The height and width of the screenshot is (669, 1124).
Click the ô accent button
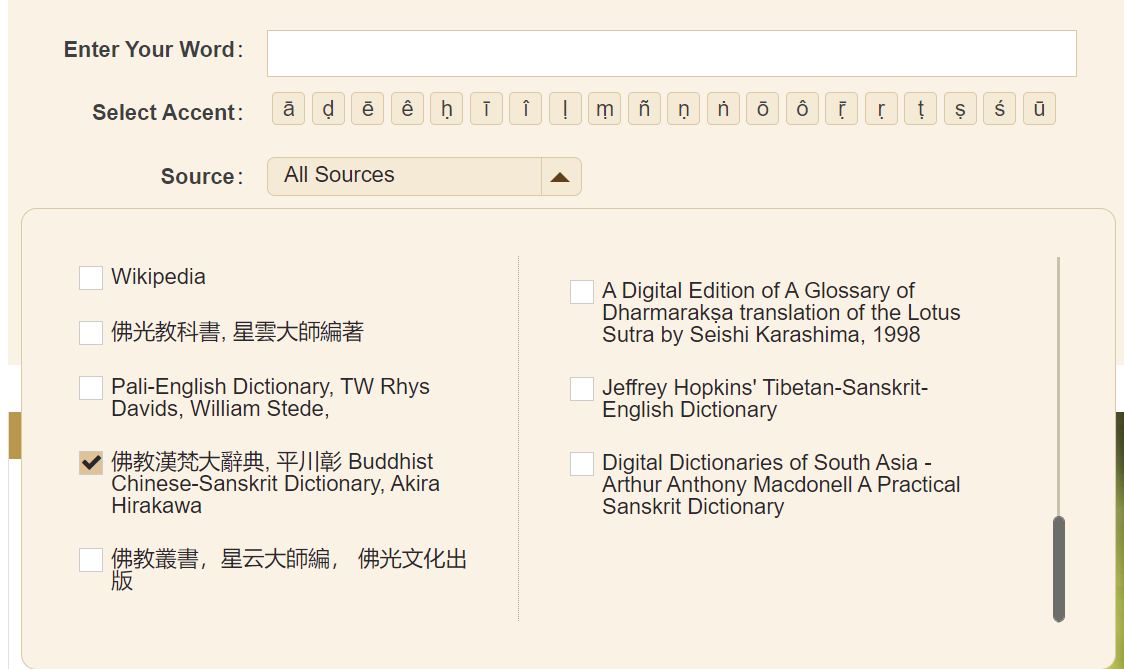tap(802, 109)
